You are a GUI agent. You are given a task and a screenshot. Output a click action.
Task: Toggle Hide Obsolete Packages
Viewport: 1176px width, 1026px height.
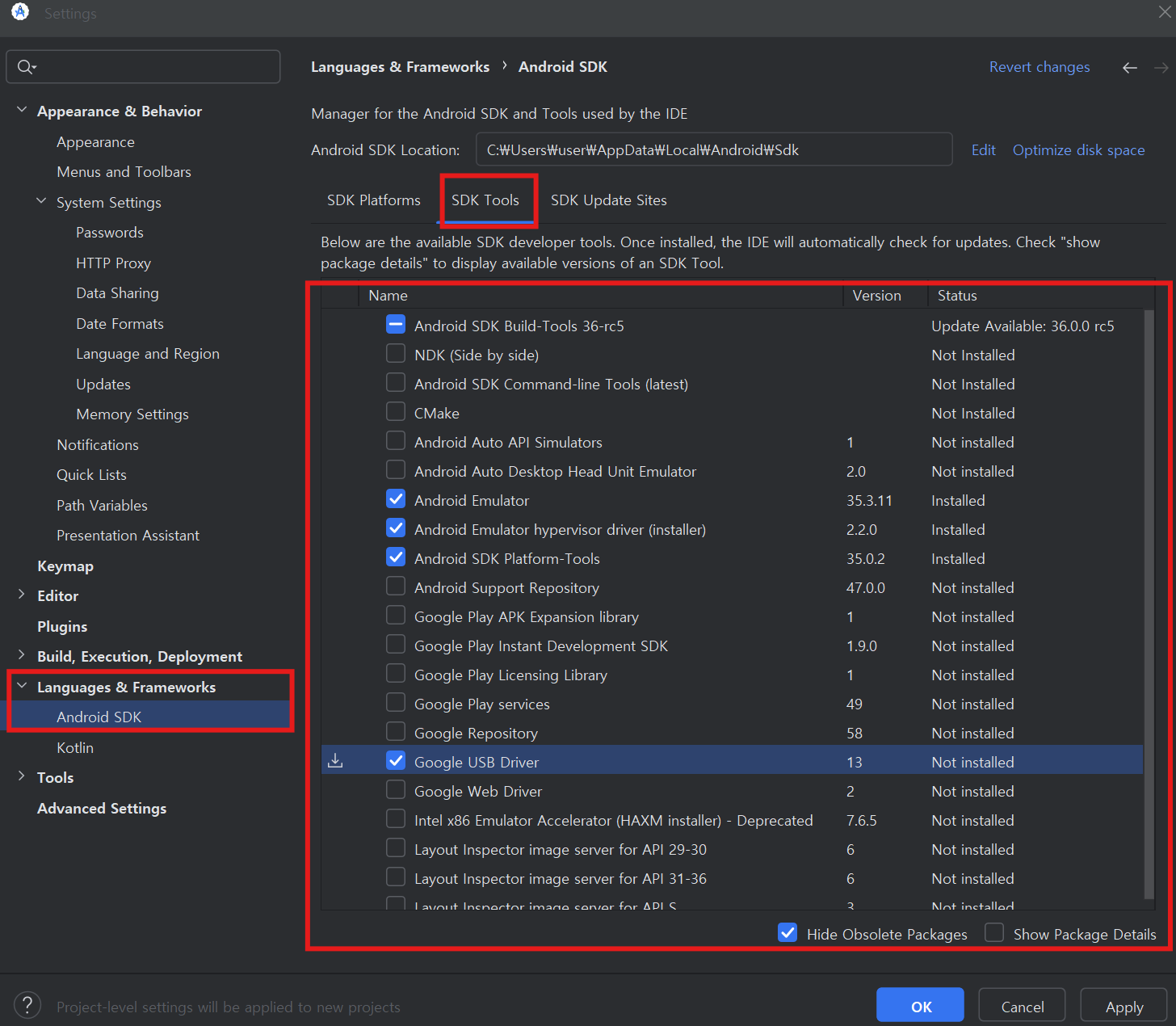787,933
